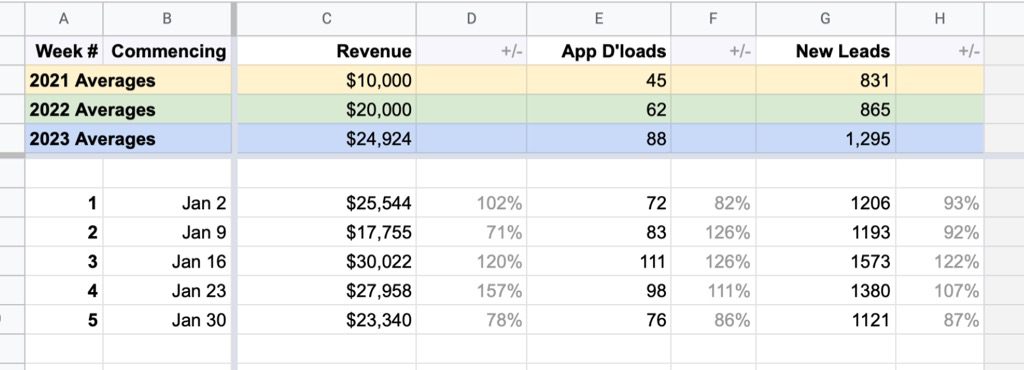Click the 98 app downloads cell
Viewport: 1024px width, 370px height.
pos(599,290)
